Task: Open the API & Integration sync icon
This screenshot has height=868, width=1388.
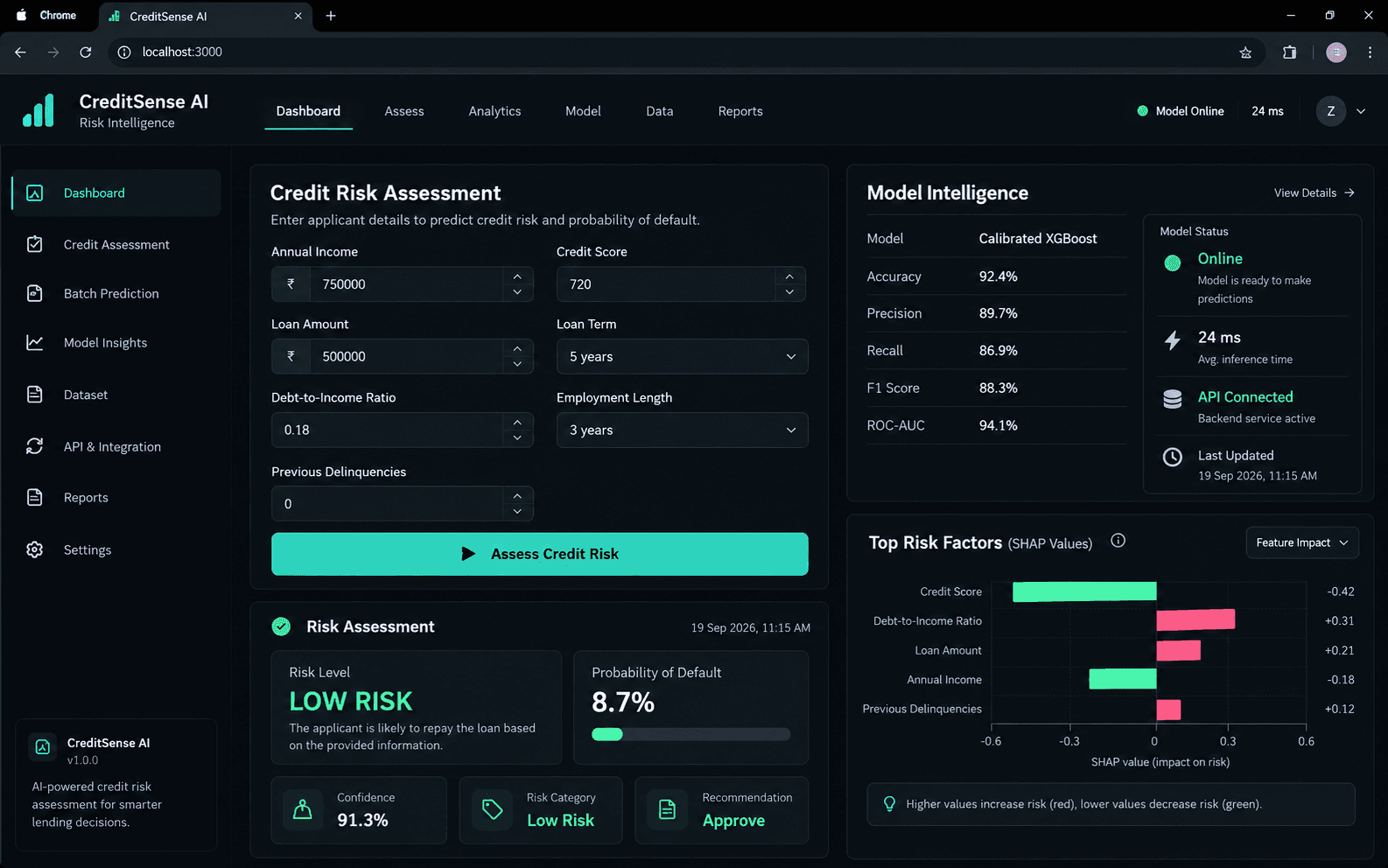Action: click(35, 446)
